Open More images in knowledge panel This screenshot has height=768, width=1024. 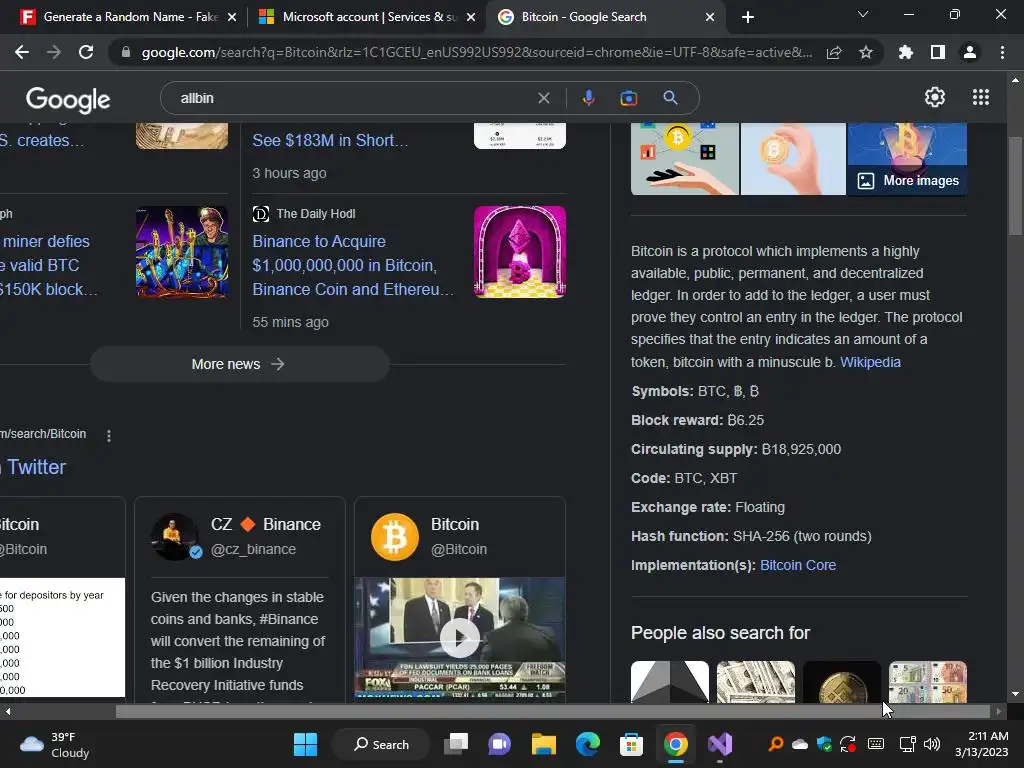[x=907, y=181]
